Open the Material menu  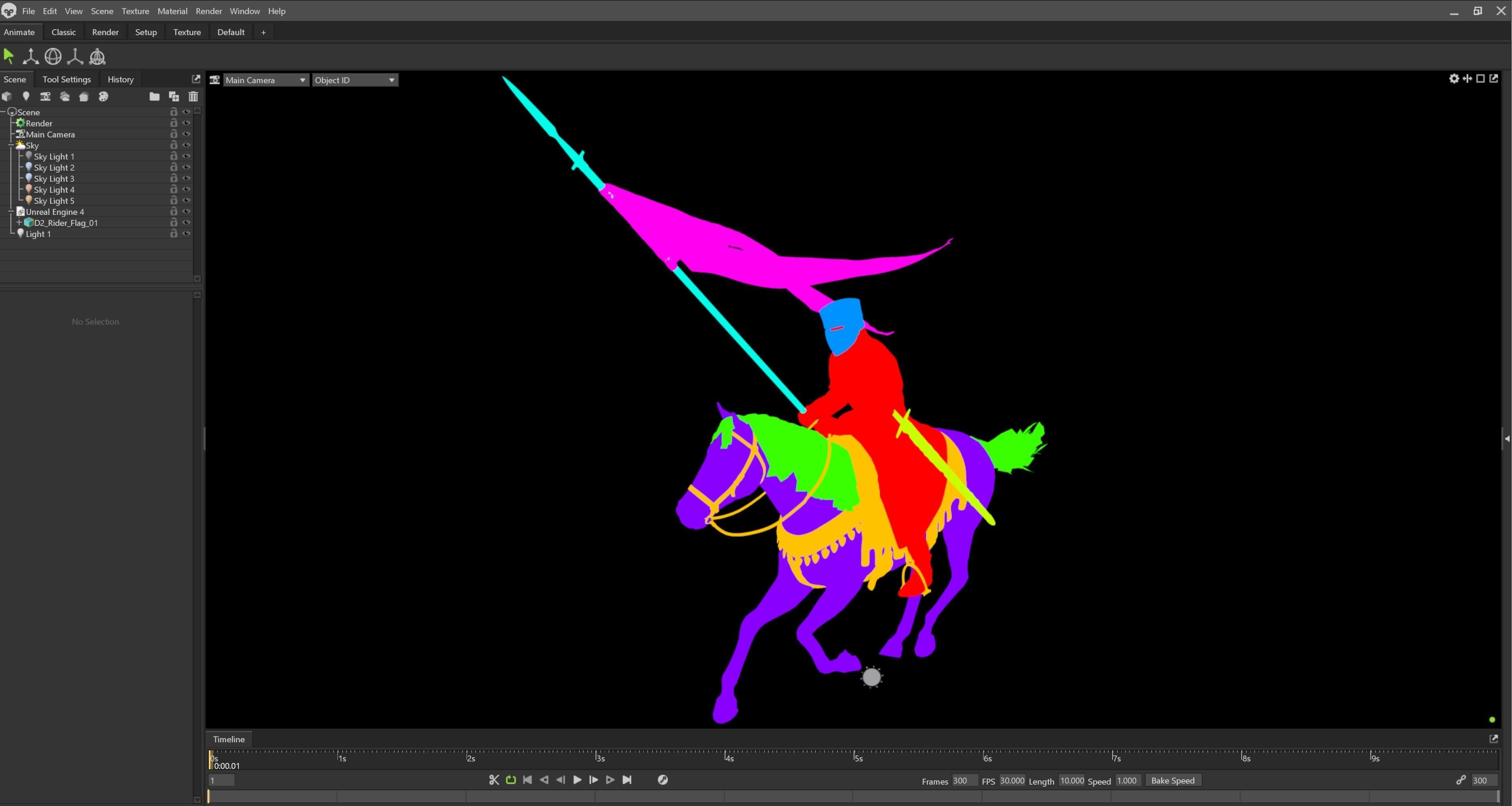pos(172,11)
